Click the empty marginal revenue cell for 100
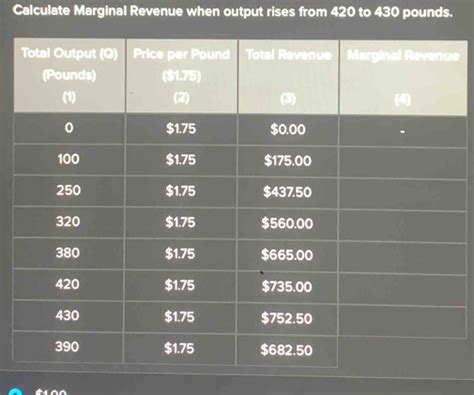The height and width of the screenshot is (395, 474). tap(403, 163)
